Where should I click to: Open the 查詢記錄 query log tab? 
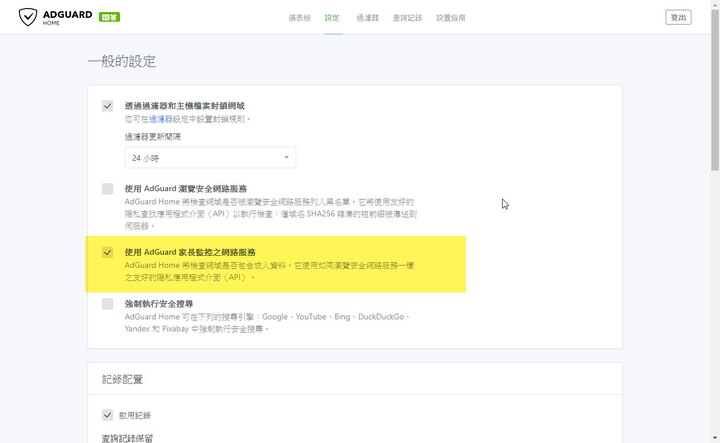[407, 17]
